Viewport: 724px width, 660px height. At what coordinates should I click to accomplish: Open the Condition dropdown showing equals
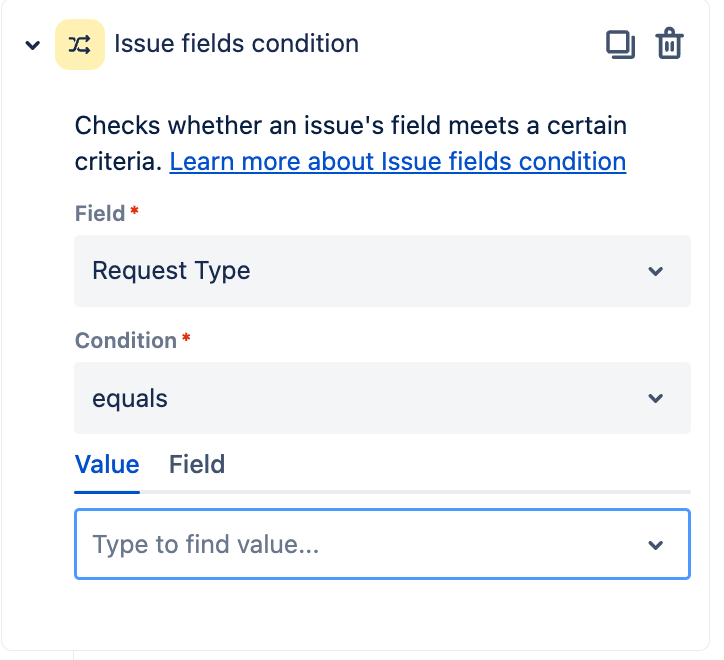[382, 398]
